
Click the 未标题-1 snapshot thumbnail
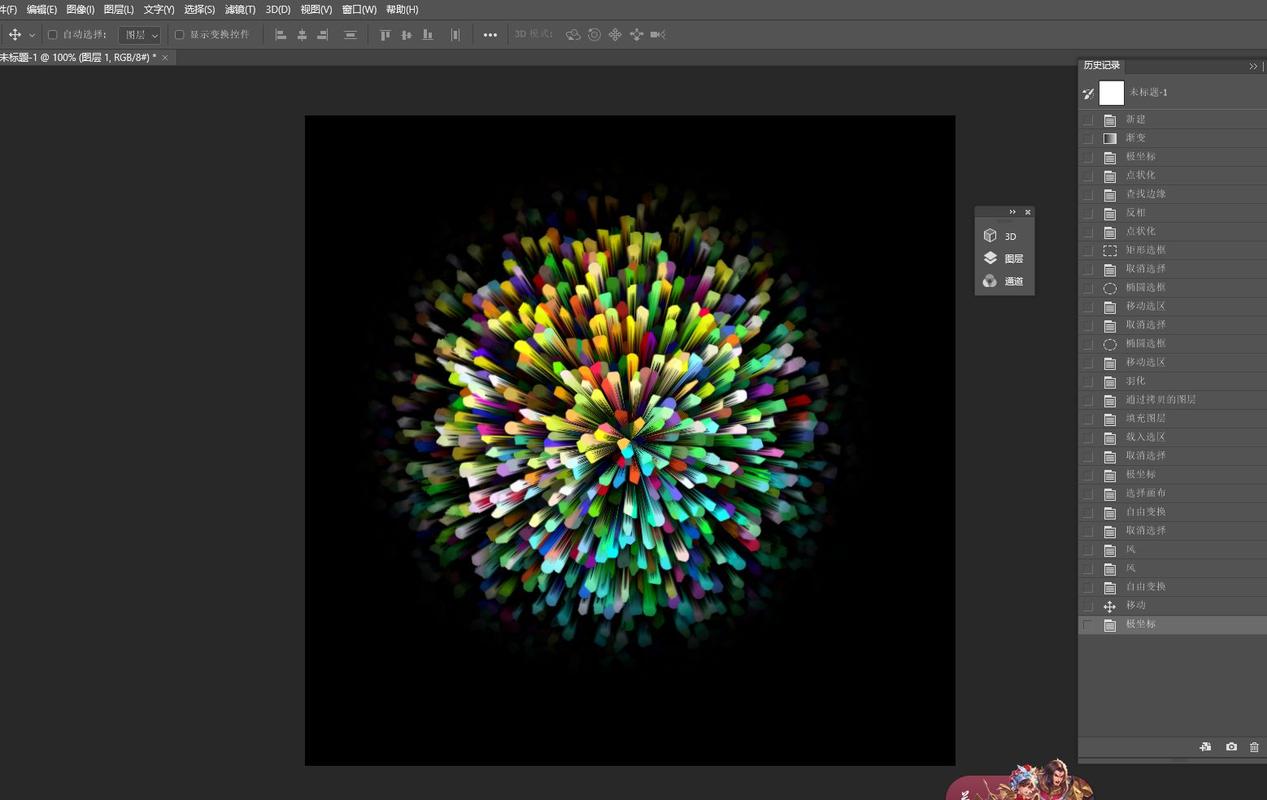(x=1112, y=93)
